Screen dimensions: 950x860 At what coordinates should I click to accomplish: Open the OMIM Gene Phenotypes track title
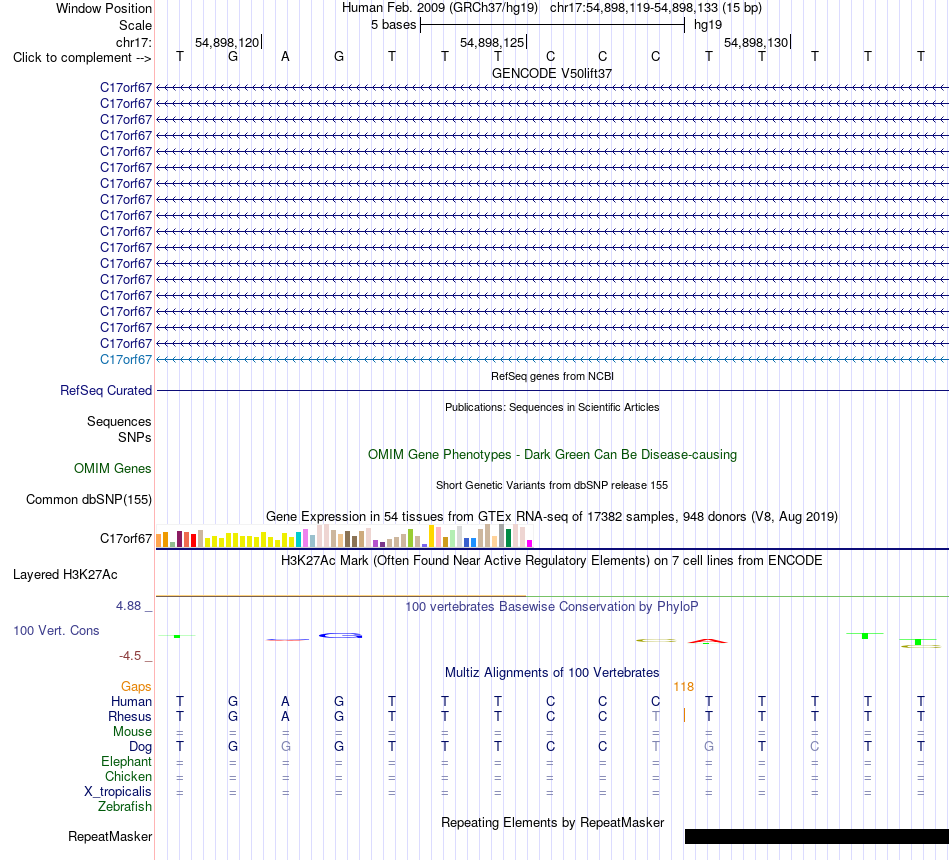tap(552, 455)
